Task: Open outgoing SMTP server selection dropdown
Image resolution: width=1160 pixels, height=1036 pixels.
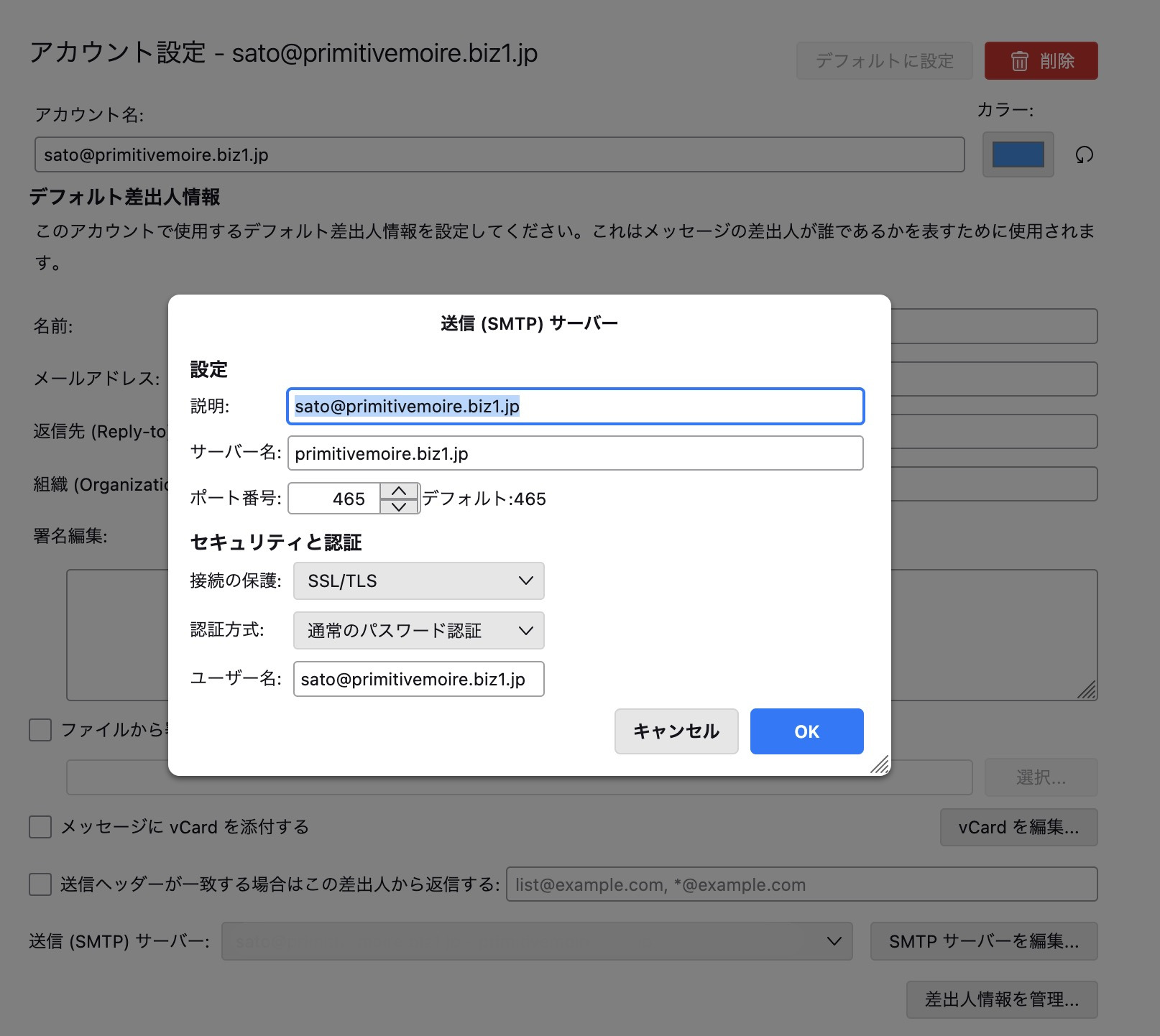Action: click(536, 941)
